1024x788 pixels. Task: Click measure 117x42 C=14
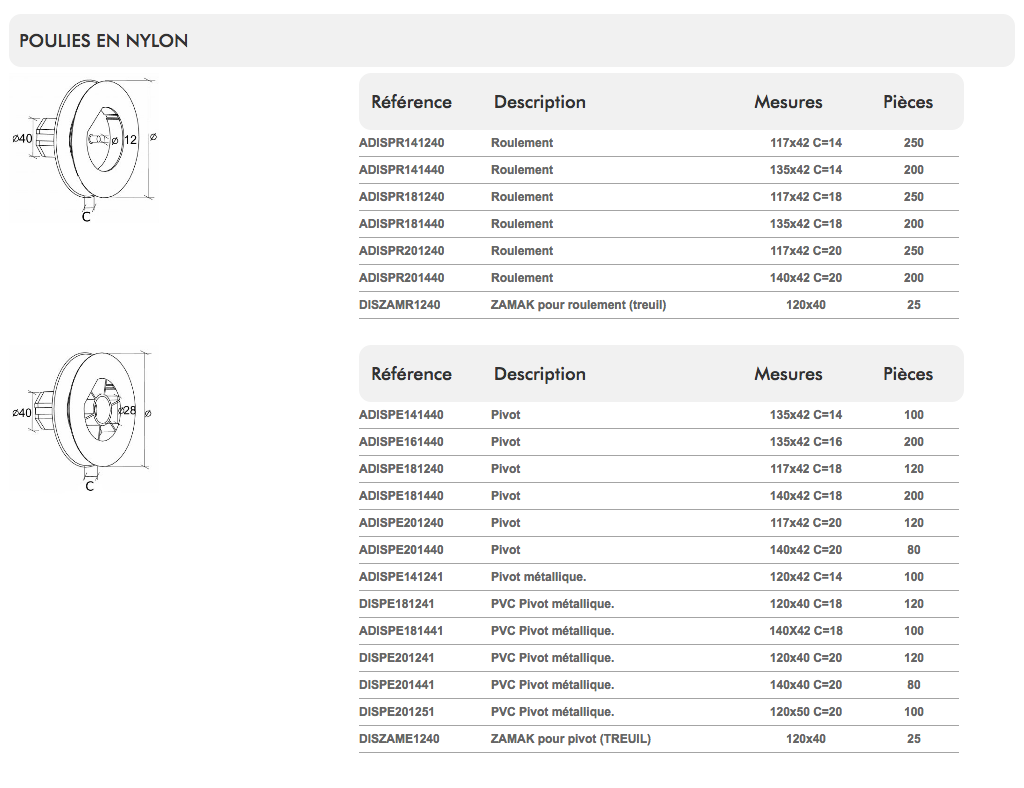805,142
